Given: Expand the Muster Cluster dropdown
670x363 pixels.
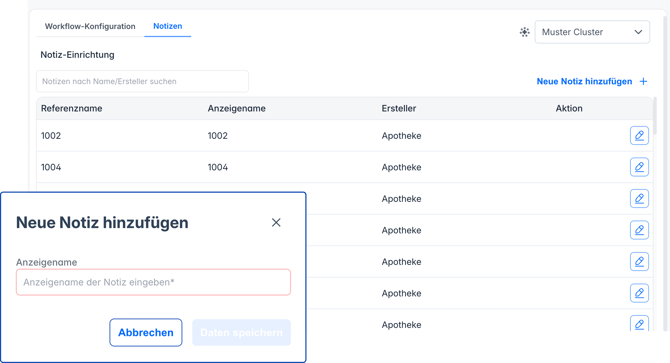Looking at the screenshot, I should point(592,32).
